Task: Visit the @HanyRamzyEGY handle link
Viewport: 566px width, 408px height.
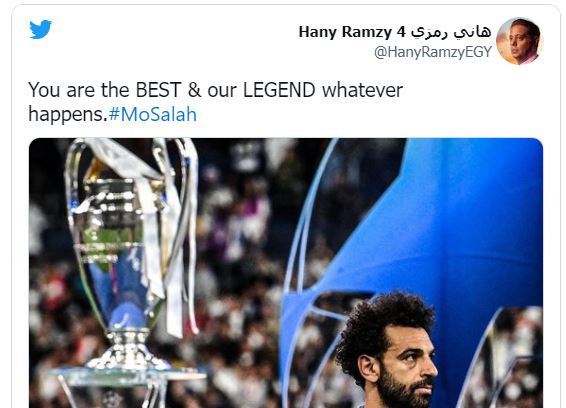Action: [x=432, y=52]
